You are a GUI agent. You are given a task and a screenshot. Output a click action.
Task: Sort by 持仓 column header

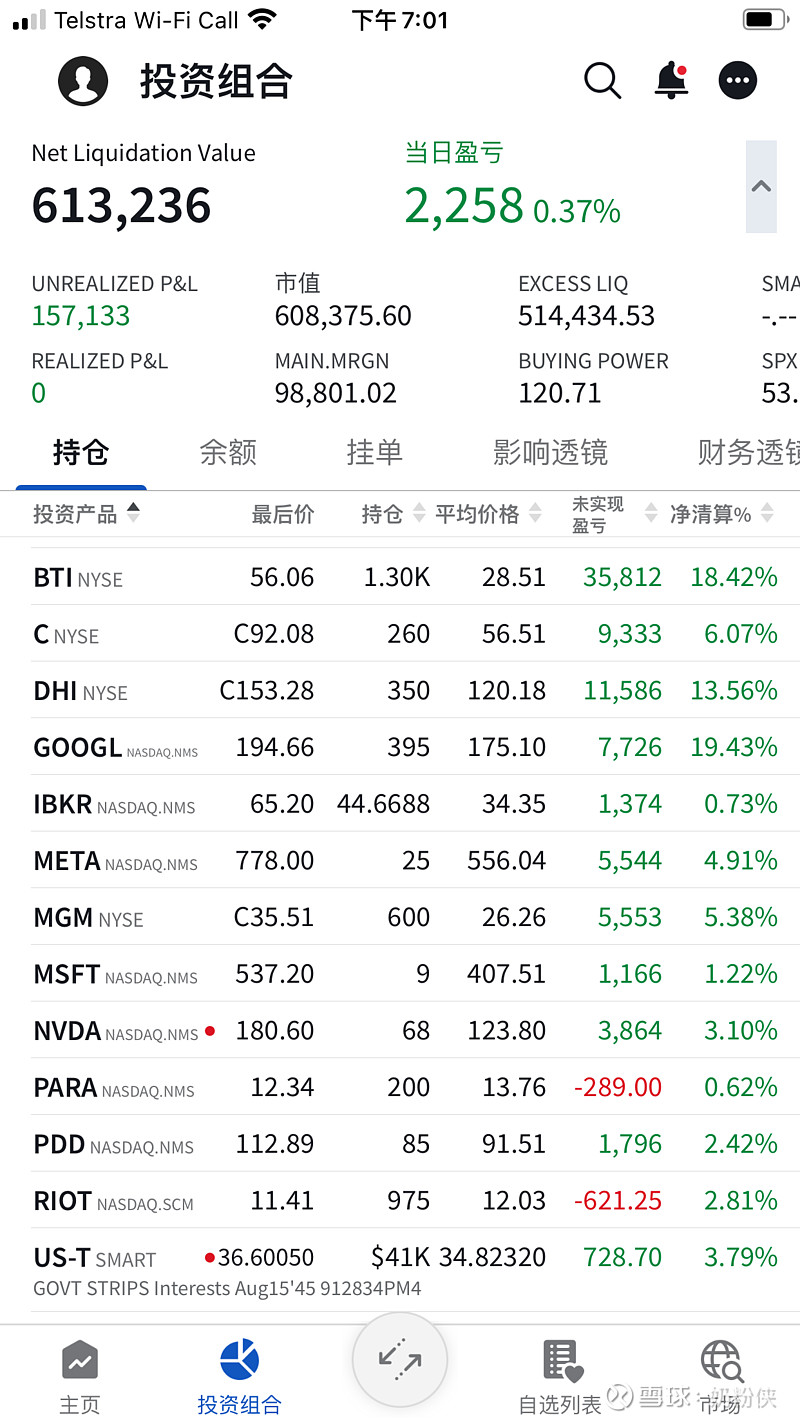pos(393,514)
